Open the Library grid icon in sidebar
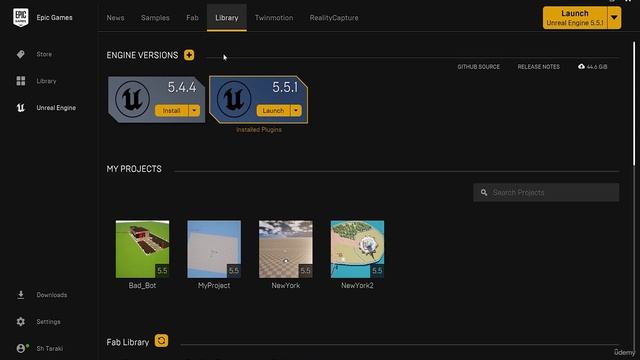 [21, 81]
